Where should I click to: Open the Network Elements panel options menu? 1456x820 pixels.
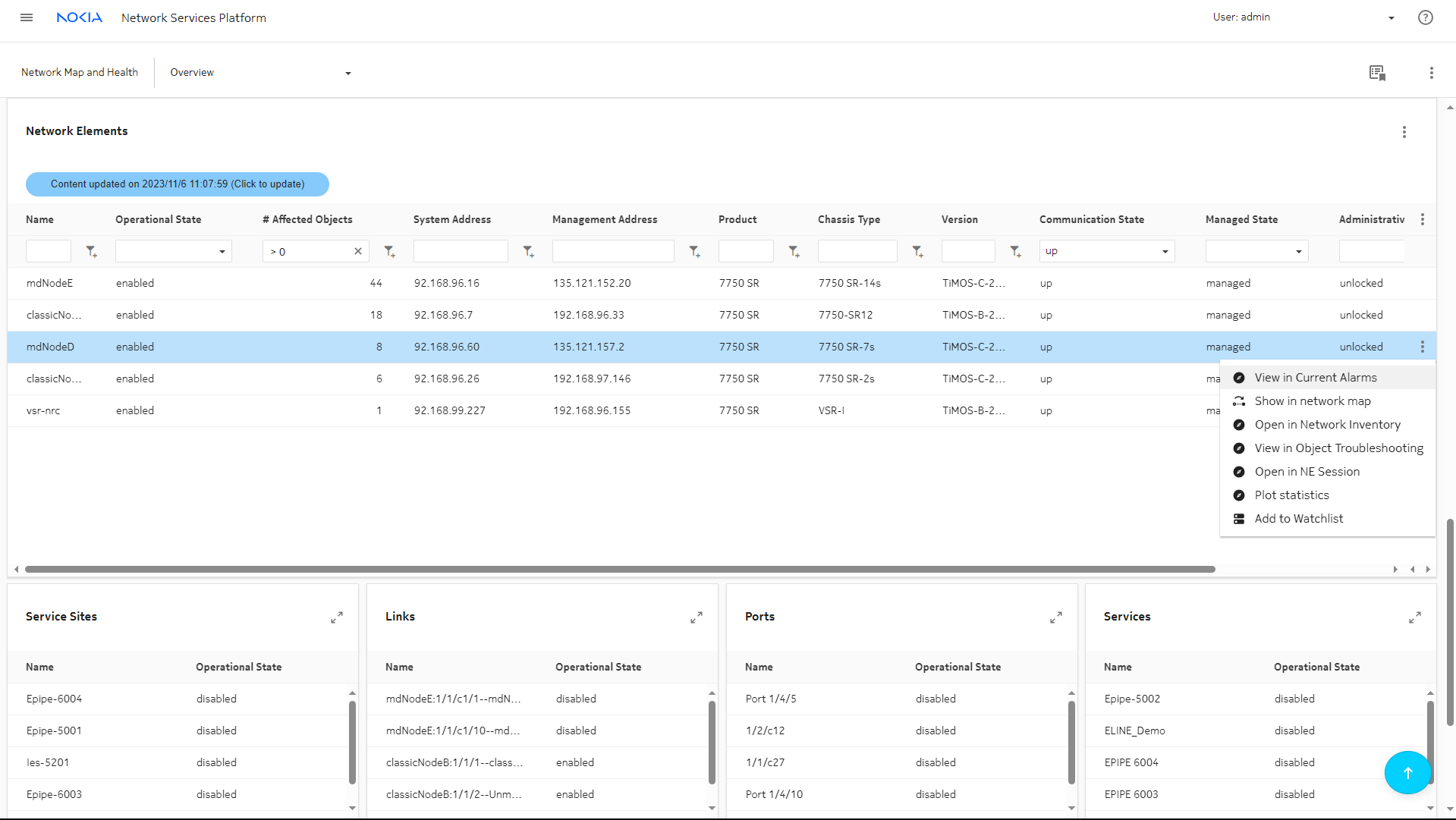(x=1404, y=132)
